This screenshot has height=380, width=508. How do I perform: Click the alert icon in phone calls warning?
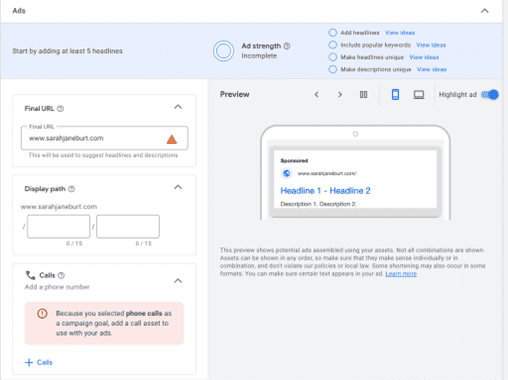[x=42, y=313]
